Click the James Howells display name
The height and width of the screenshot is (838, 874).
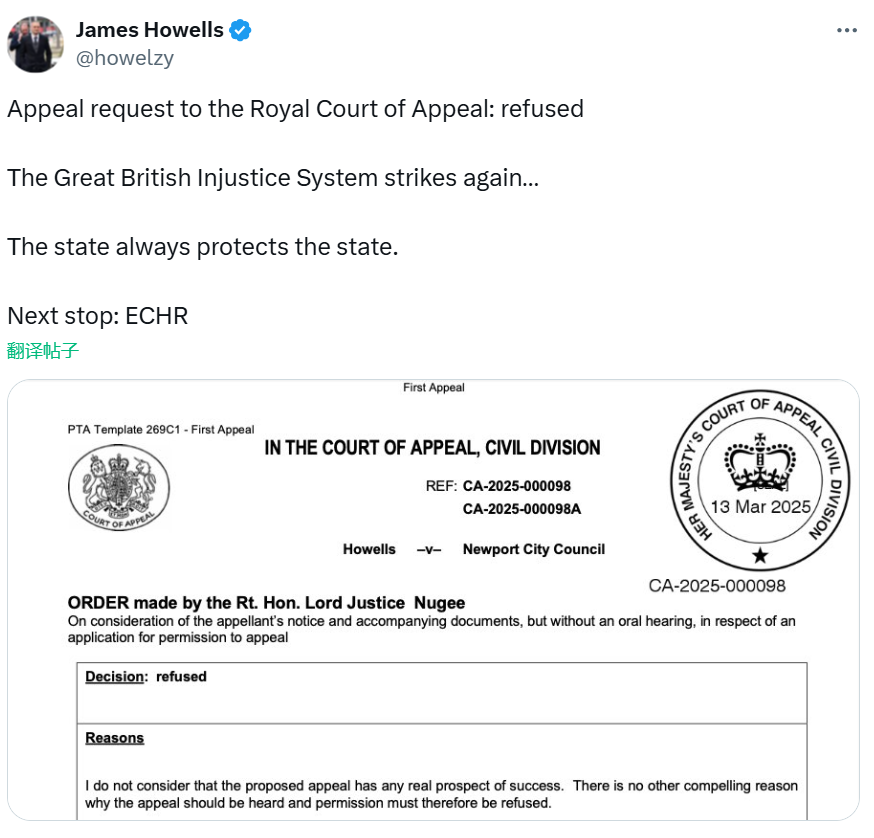(x=149, y=30)
